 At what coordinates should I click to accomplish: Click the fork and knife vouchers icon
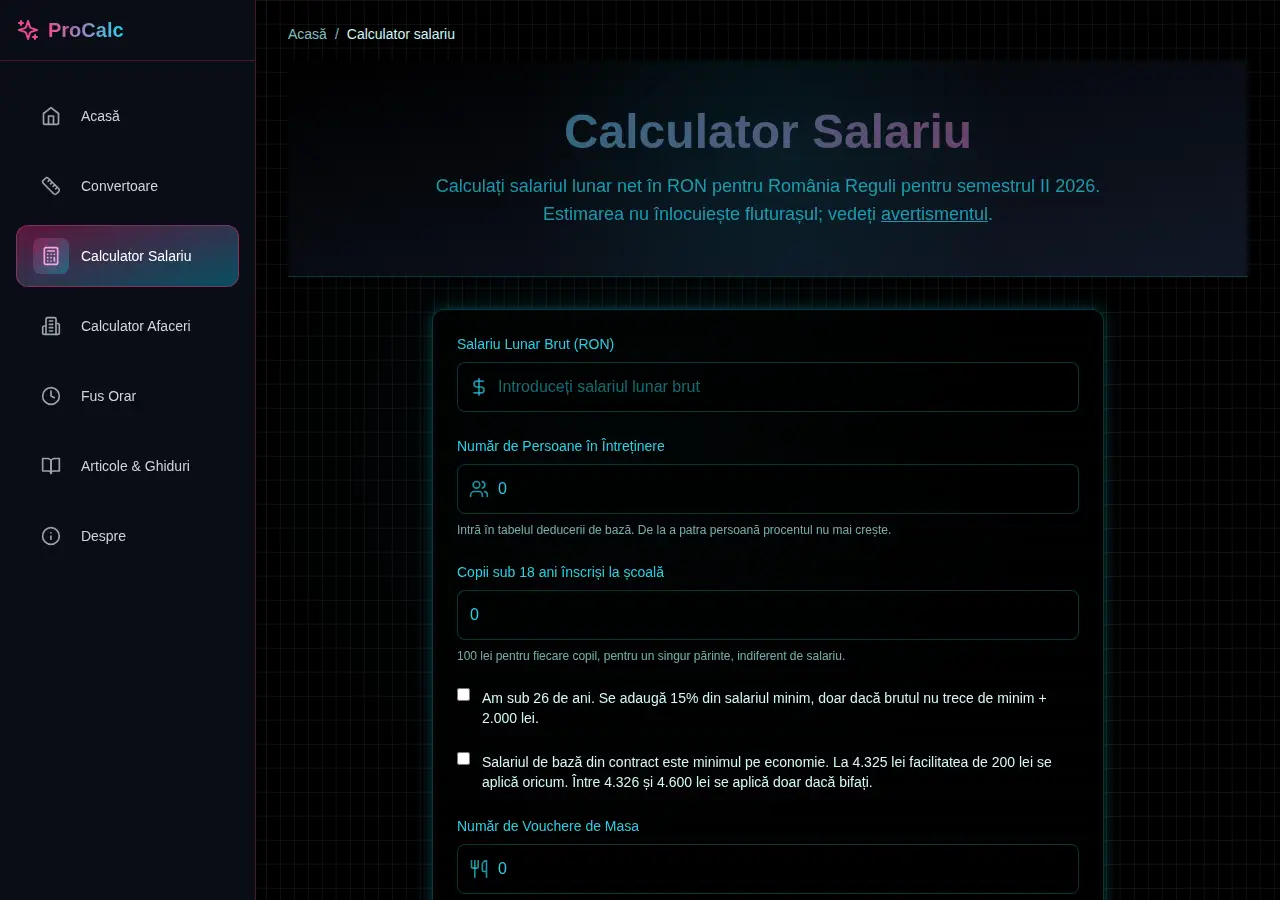[x=479, y=869]
